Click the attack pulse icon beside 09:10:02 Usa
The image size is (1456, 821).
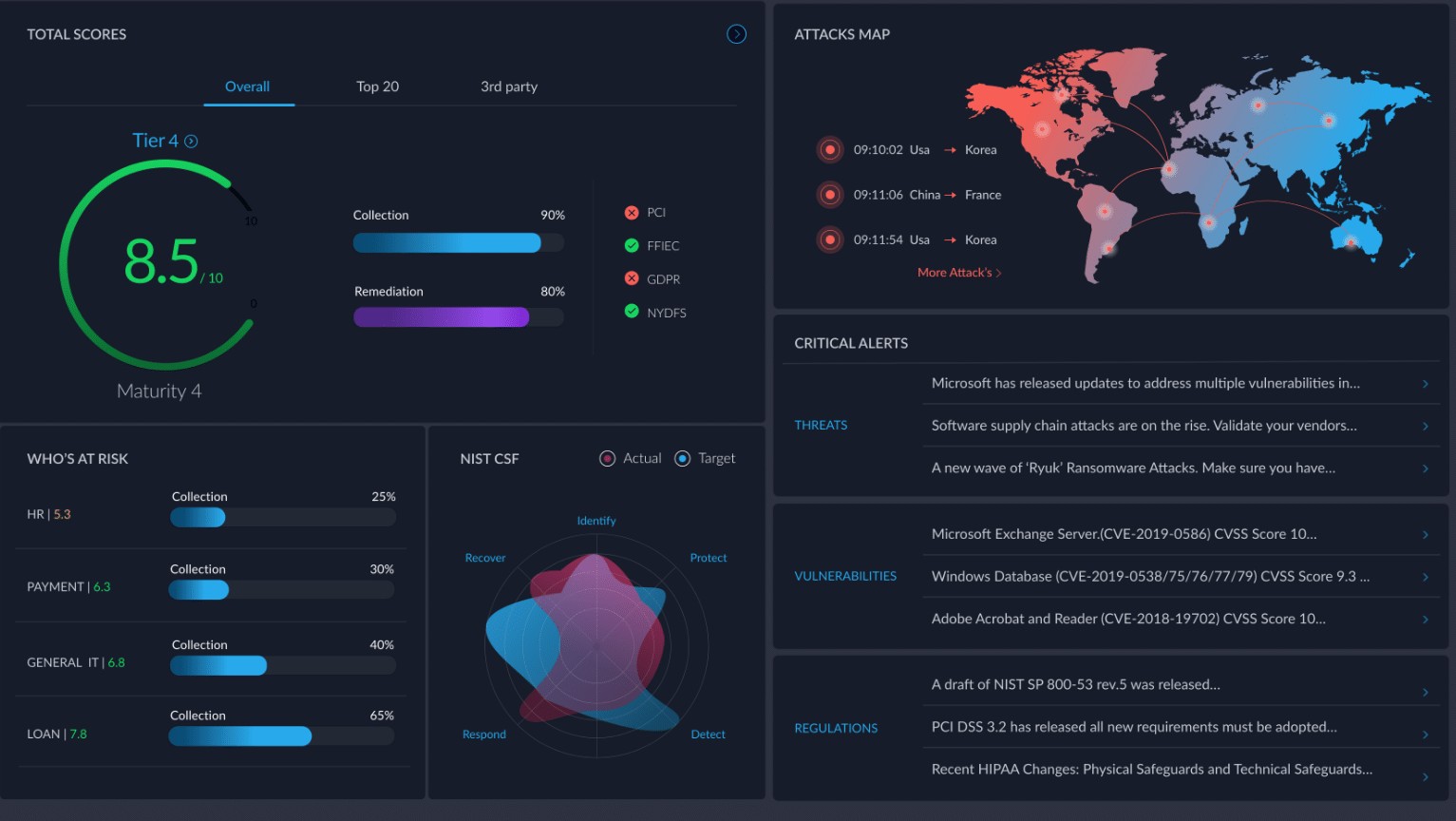830,149
